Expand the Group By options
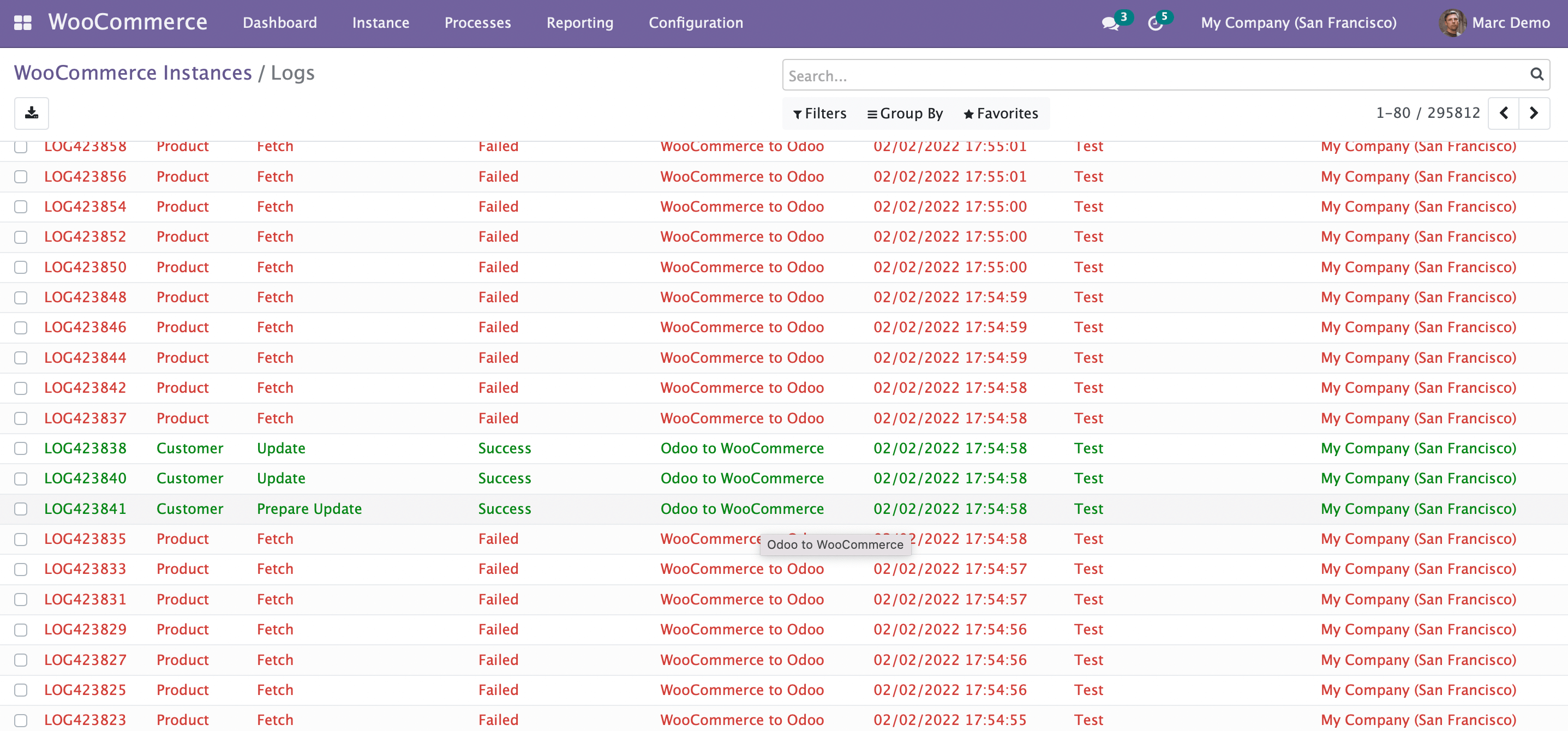1568x731 pixels. tap(905, 113)
